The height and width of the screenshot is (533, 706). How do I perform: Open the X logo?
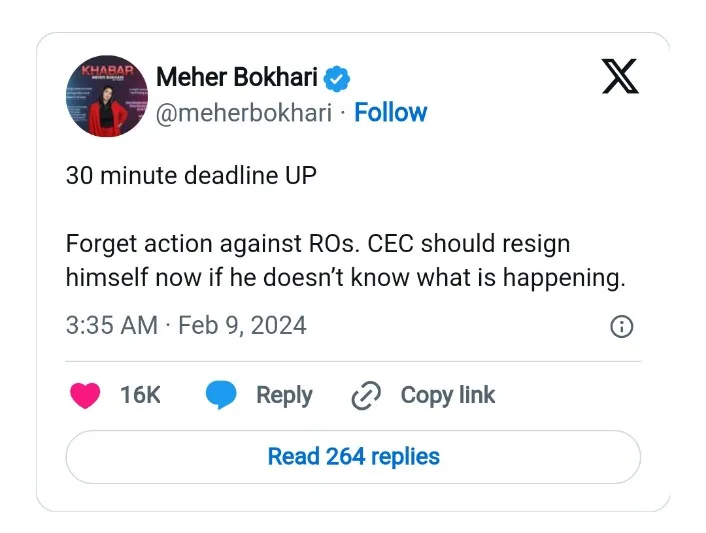coord(620,76)
